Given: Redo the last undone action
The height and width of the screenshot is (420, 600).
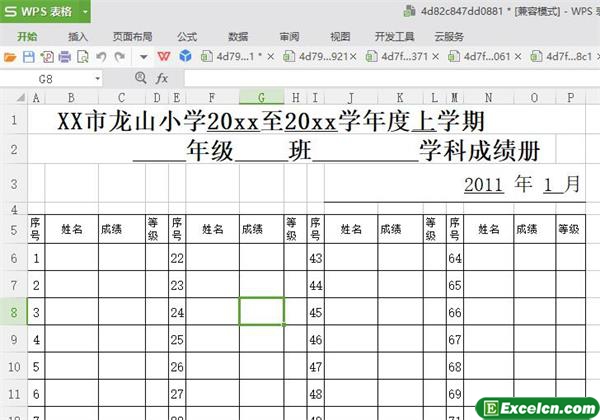Looking at the screenshot, I should point(120,57).
